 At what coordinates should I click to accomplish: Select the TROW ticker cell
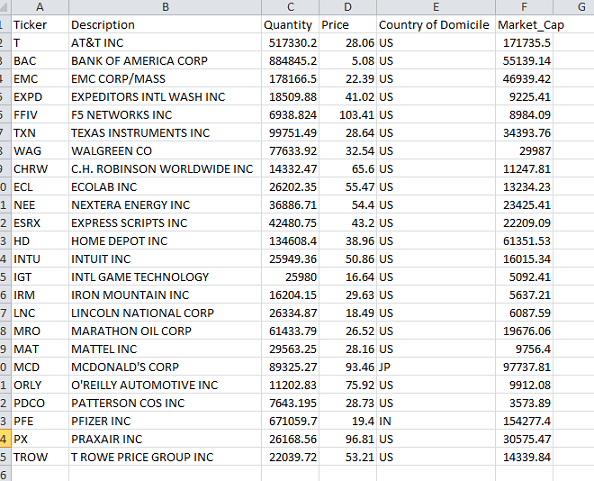[40, 457]
